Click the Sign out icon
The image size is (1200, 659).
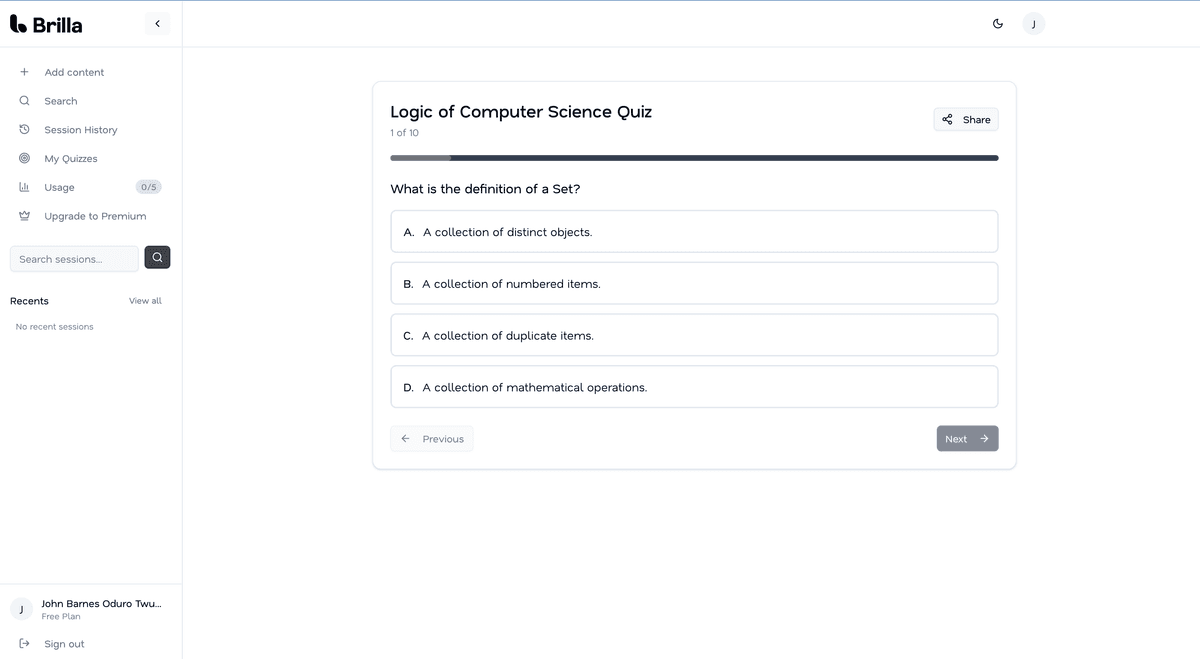[24, 644]
